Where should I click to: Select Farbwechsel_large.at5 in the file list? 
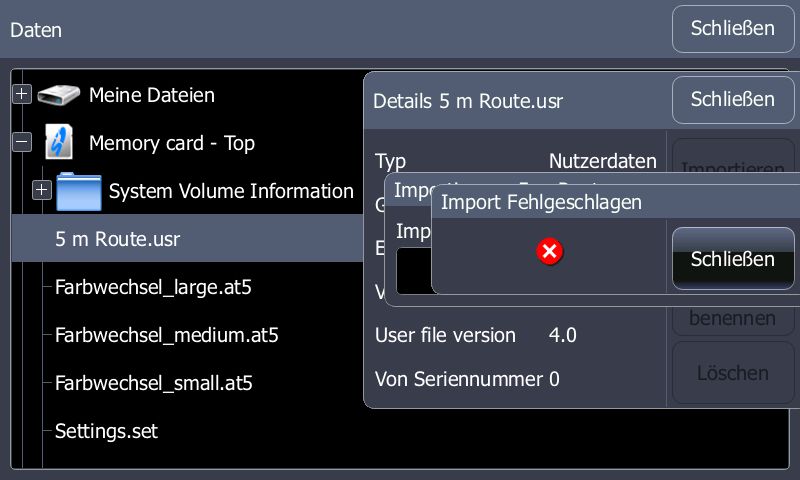point(153,288)
